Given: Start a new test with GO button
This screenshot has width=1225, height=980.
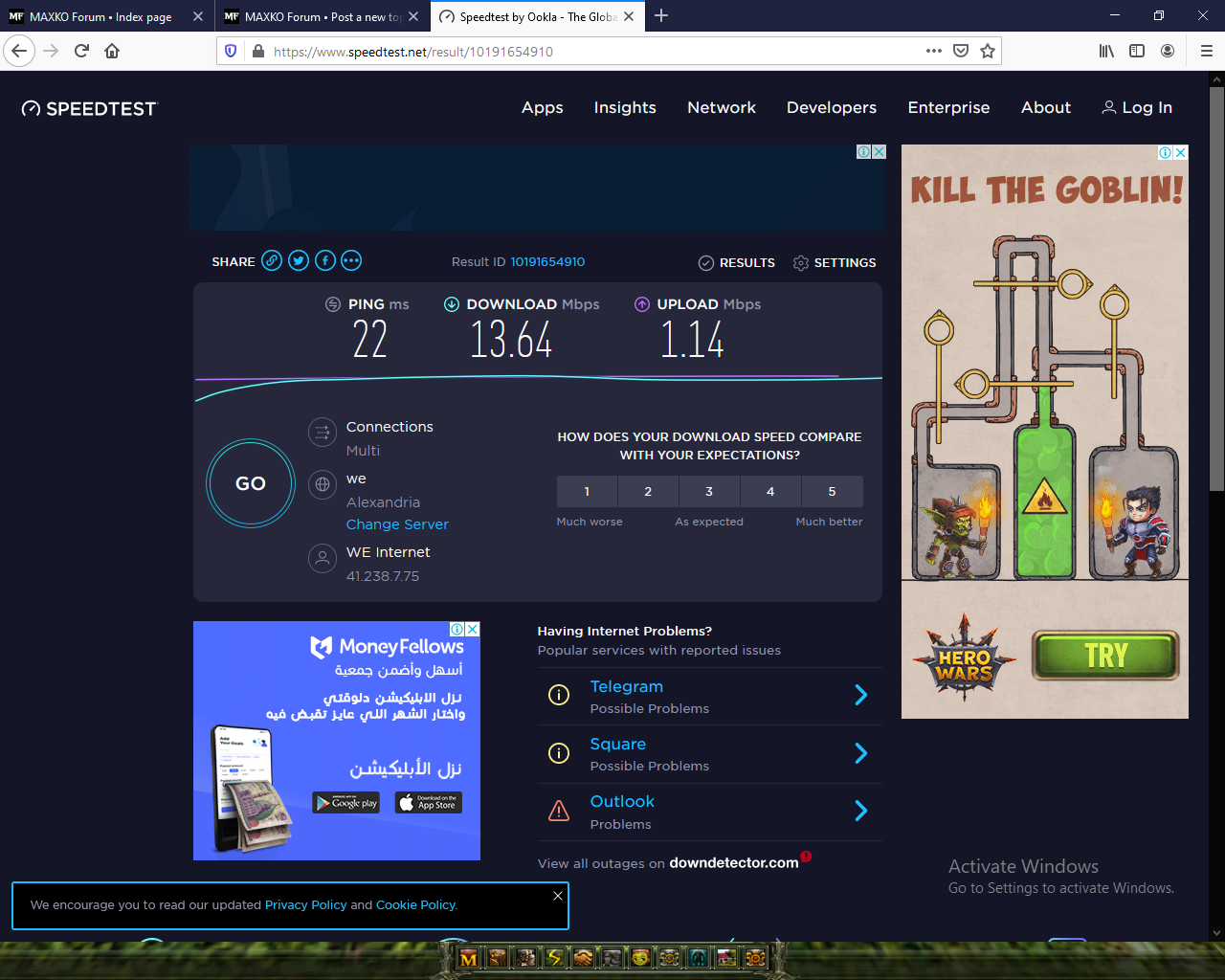Looking at the screenshot, I should (251, 483).
